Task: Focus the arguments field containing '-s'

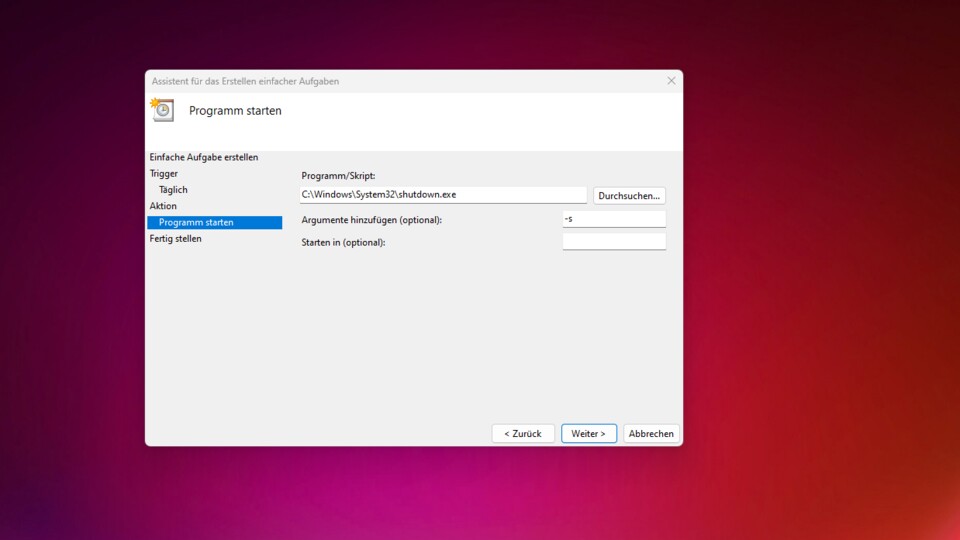Action: [x=614, y=219]
